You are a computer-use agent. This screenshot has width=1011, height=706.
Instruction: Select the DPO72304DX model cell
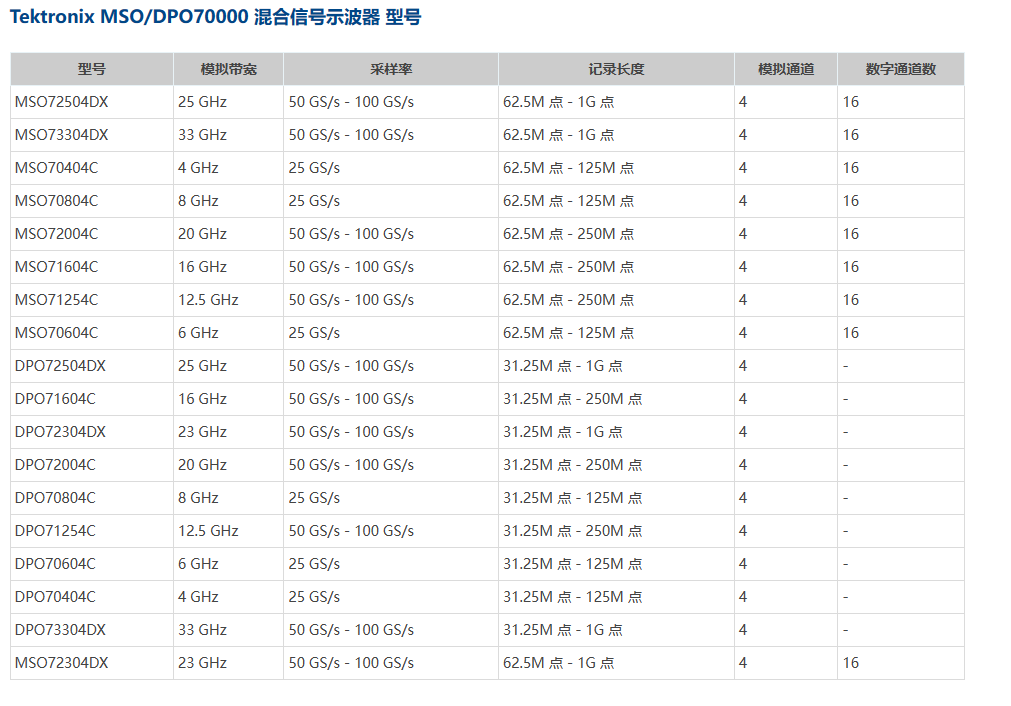[60, 432]
